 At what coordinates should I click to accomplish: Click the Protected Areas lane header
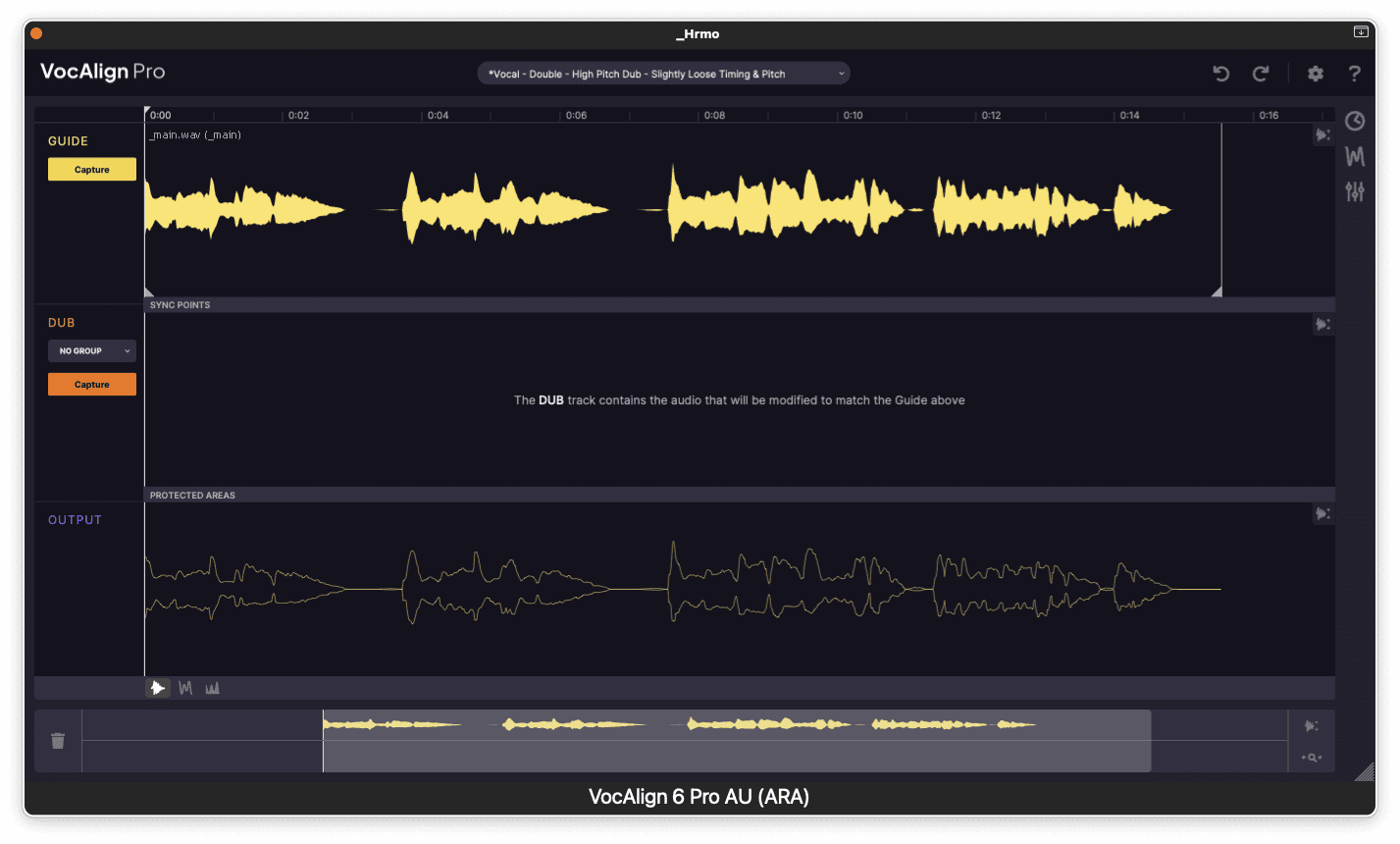tap(192, 496)
